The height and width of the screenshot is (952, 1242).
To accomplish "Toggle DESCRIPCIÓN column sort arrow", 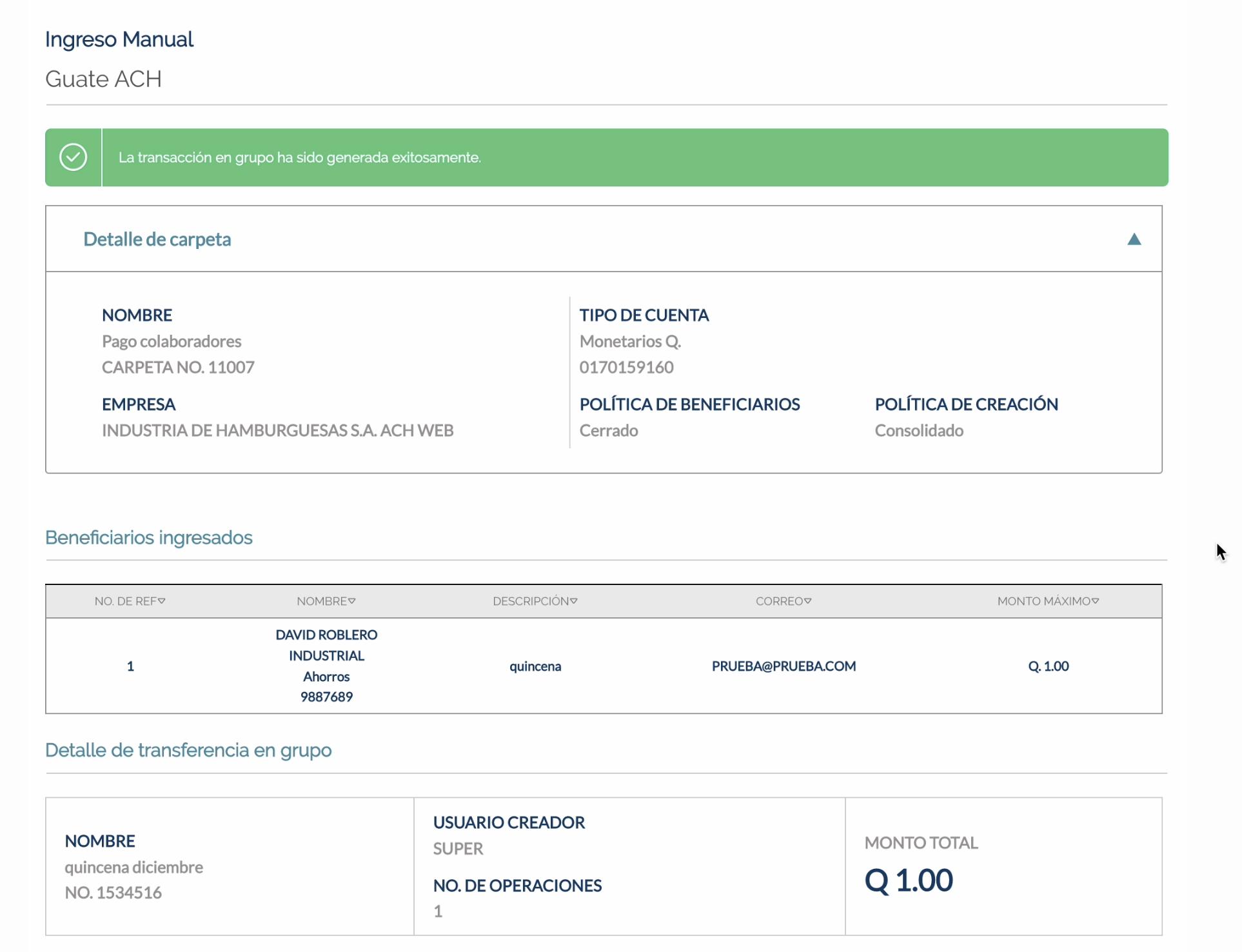I will pos(574,601).
